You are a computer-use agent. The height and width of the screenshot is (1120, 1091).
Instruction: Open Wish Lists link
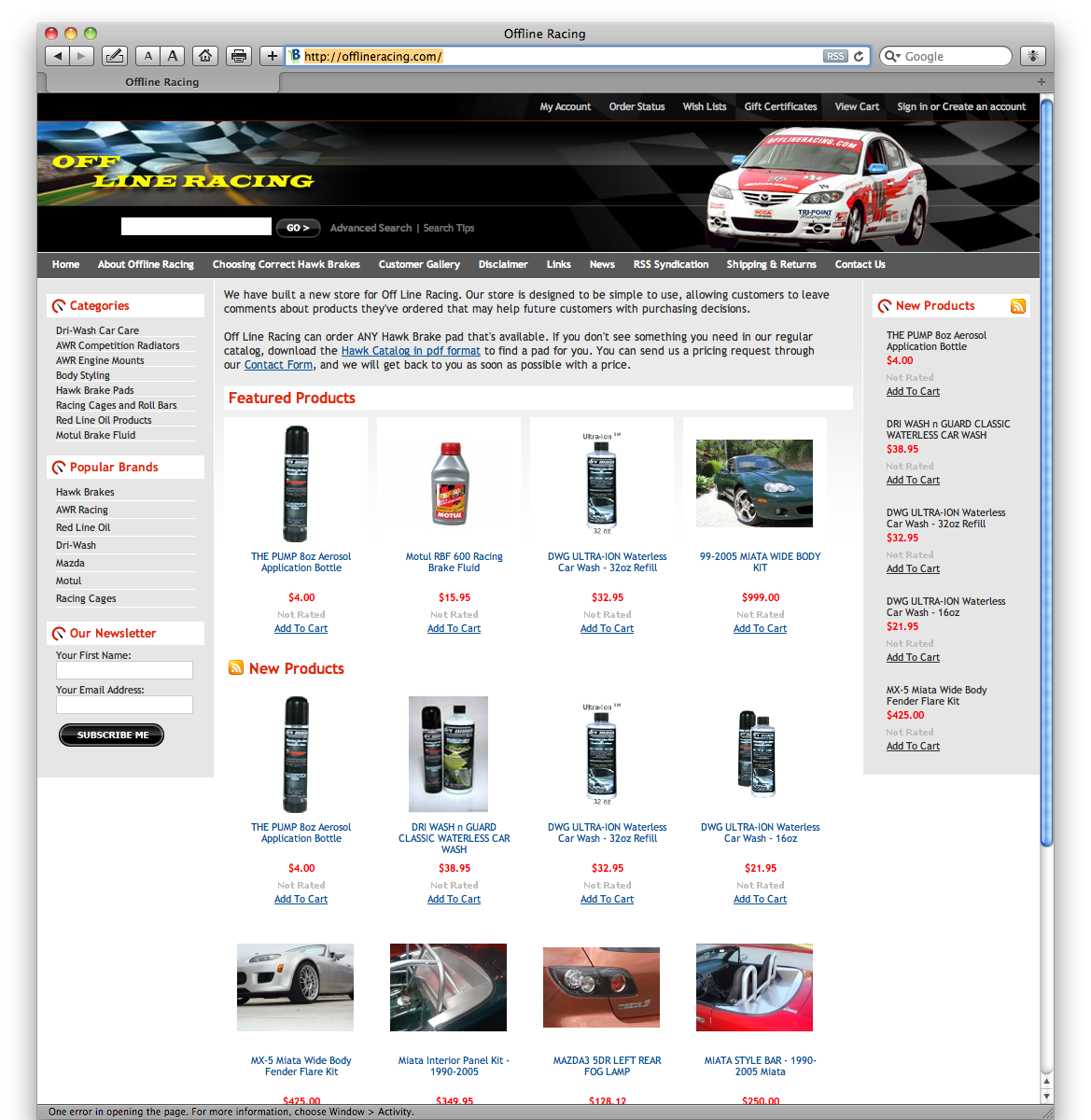coord(705,106)
